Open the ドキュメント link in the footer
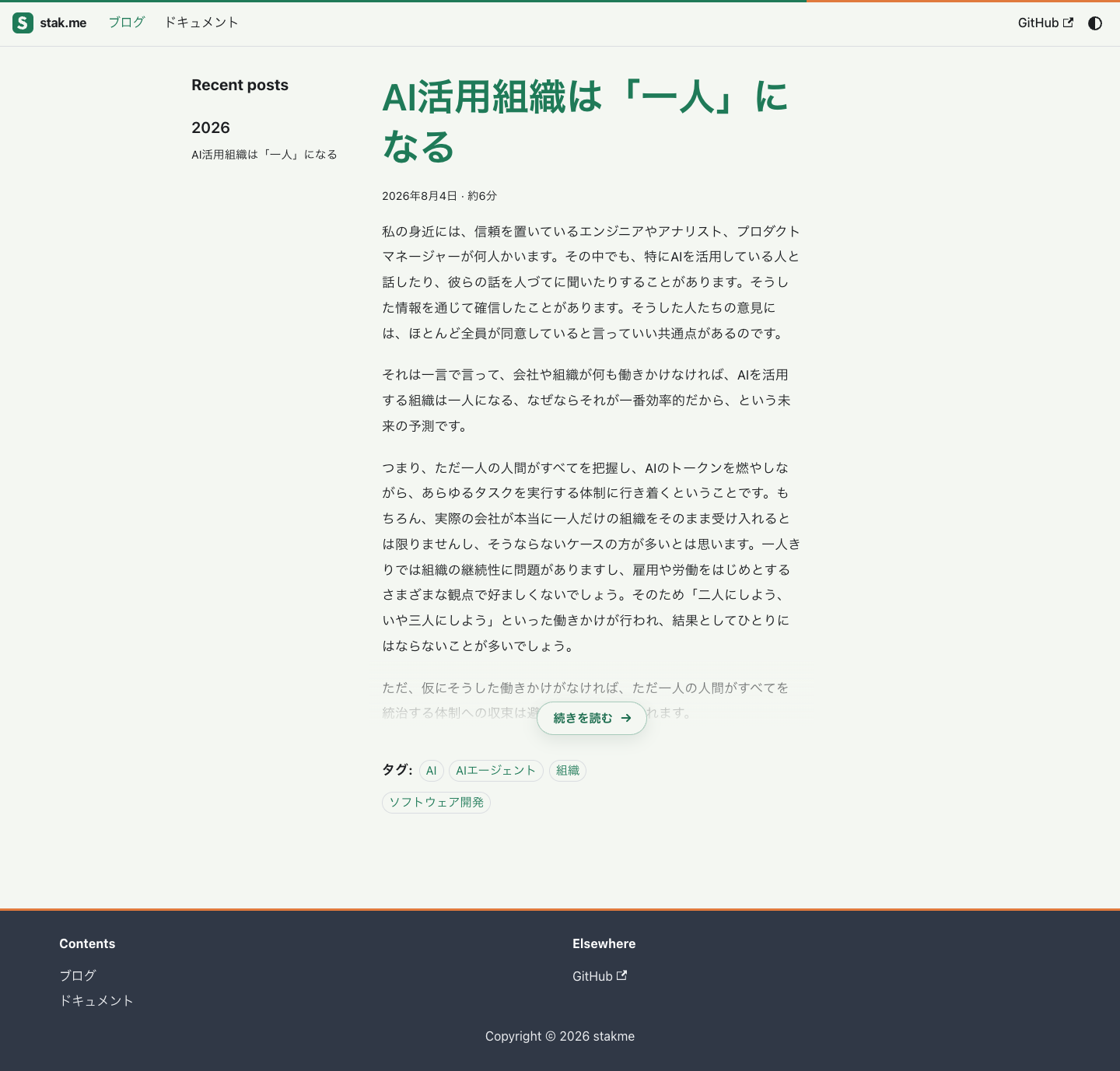1120x1071 pixels. click(96, 1001)
